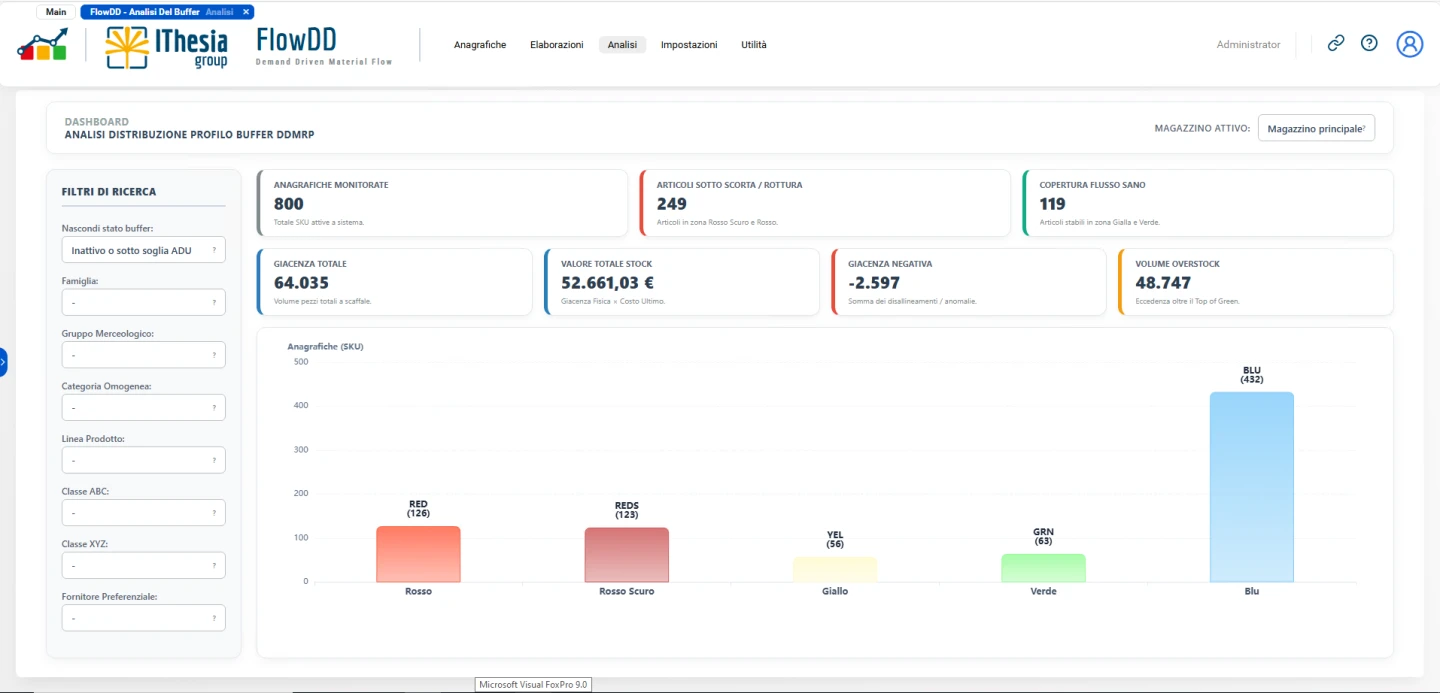
Task: Open the Magazzino principale dropdown
Action: tap(1316, 128)
